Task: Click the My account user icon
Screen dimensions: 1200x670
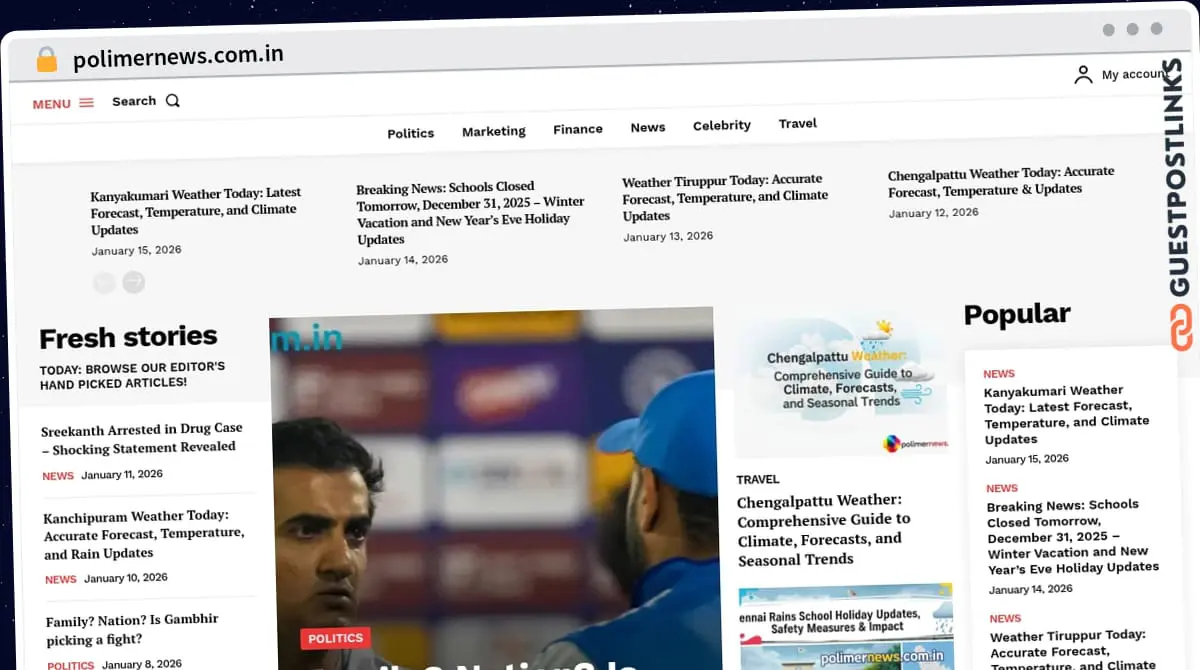Action: click(1083, 75)
